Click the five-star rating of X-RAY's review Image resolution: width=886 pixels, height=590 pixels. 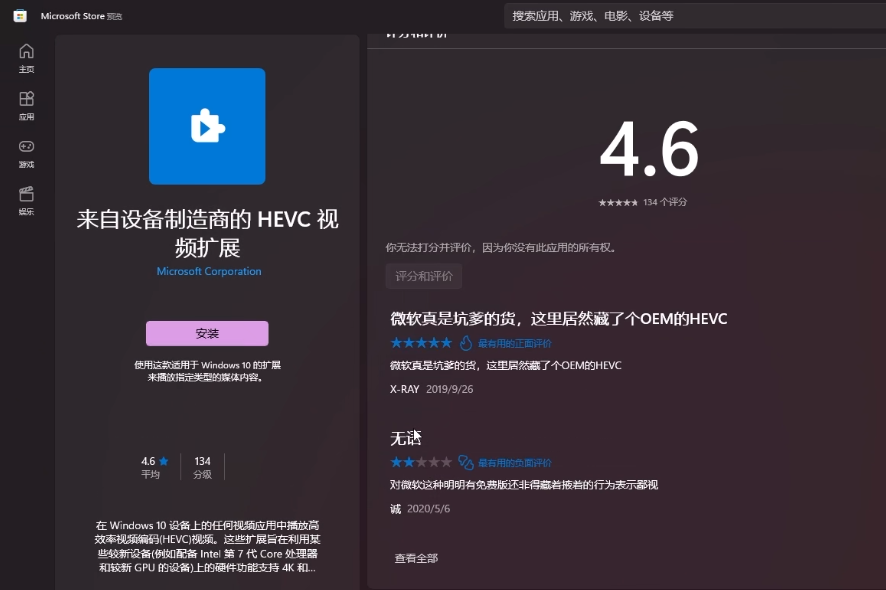coord(422,342)
